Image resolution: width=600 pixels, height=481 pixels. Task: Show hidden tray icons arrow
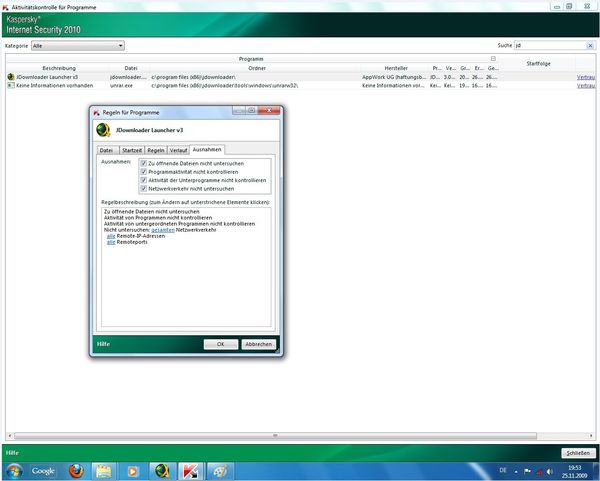pos(516,471)
